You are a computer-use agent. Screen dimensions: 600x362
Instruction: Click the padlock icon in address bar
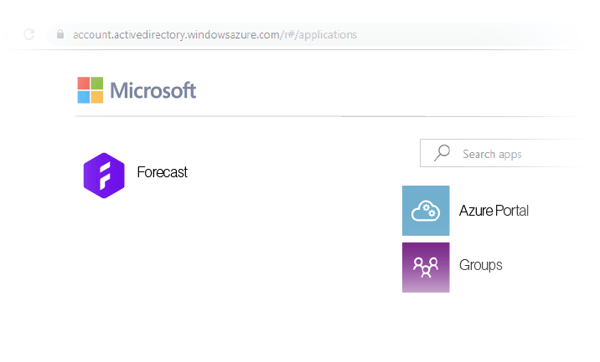tap(60, 34)
